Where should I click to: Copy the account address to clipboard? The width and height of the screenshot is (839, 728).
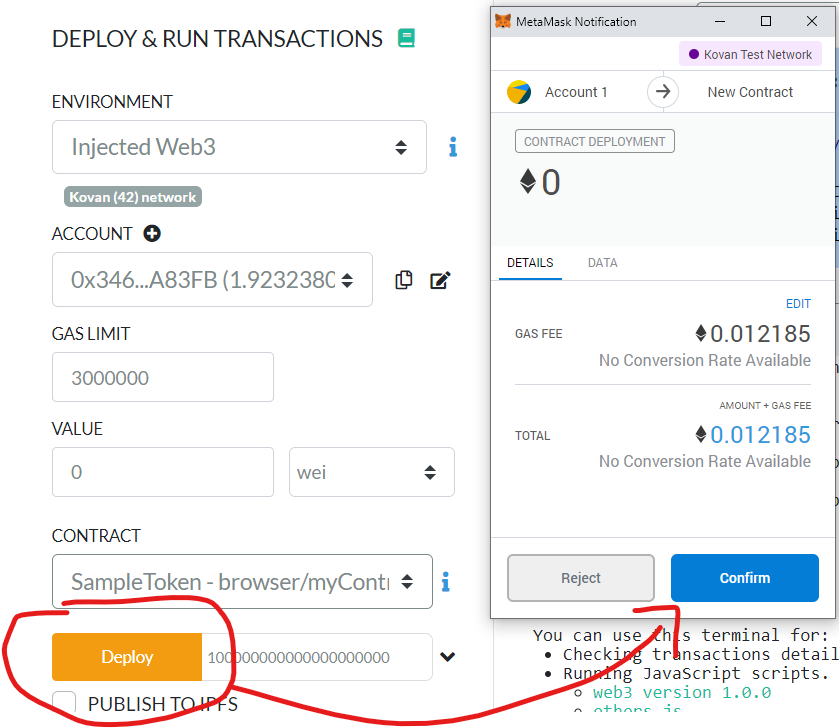coord(403,280)
